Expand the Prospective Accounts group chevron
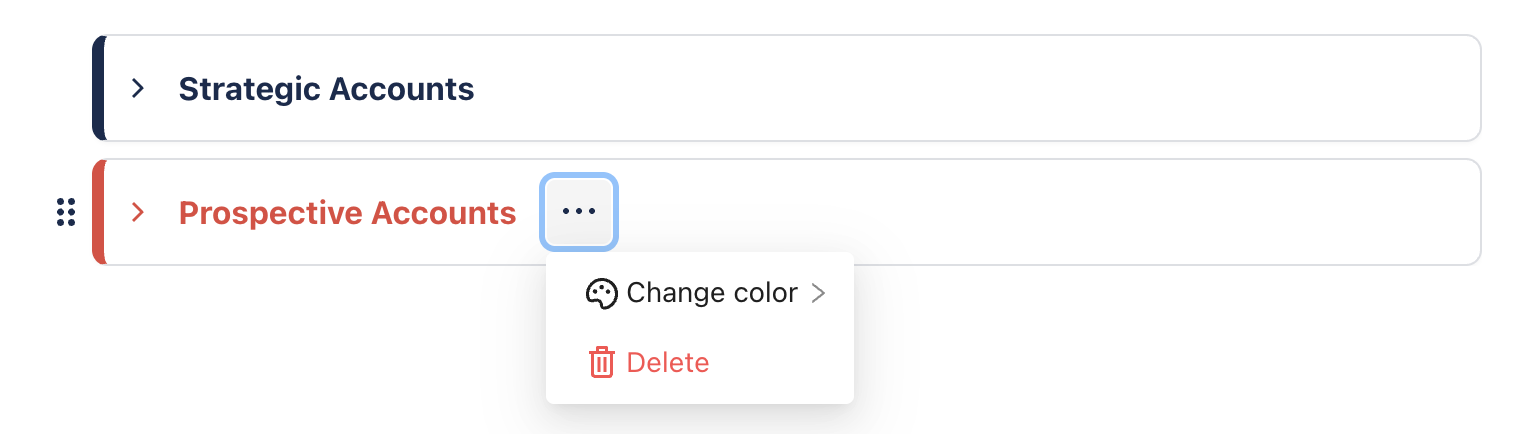The height and width of the screenshot is (434, 1538). pos(139,212)
